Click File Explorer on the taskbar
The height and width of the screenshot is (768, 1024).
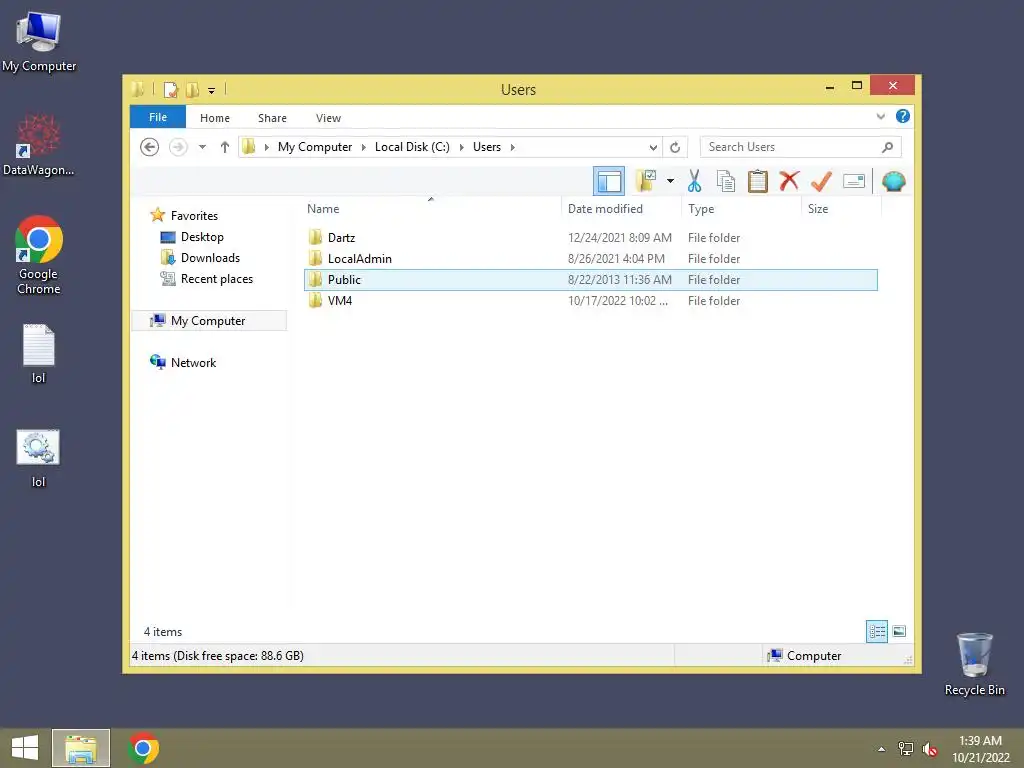tap(81, 748)
